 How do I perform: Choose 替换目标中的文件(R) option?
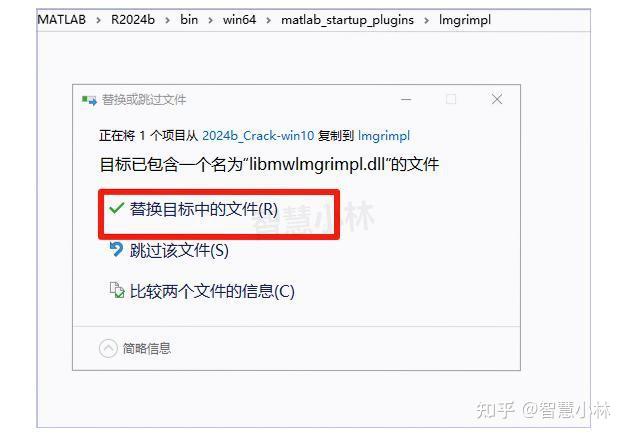(x=204, y=209)
